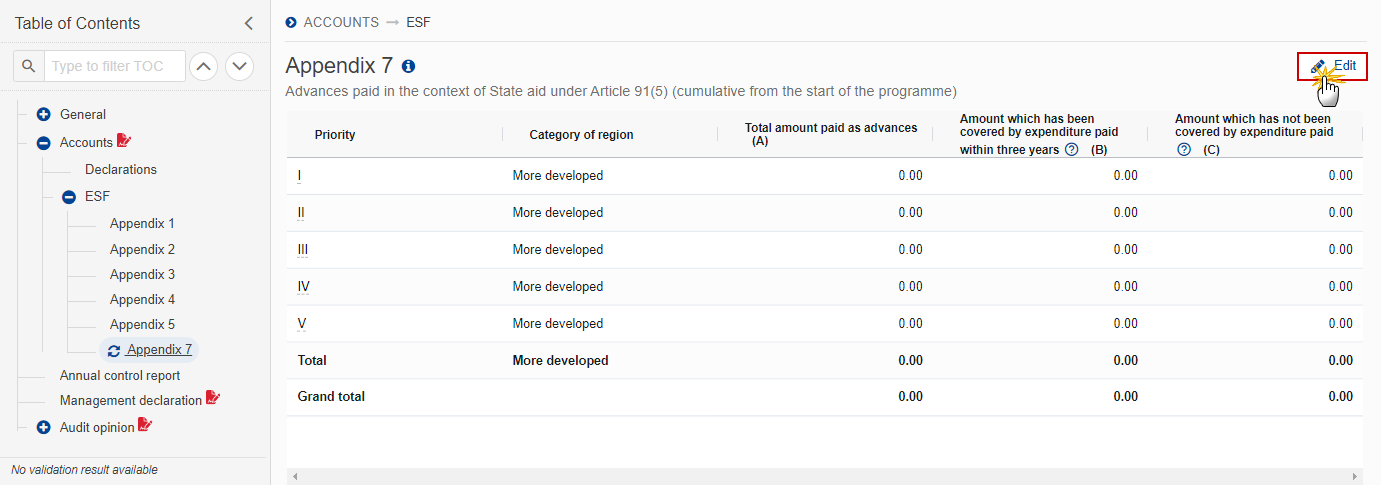Collapse the Accounts tree node

(x=43, y=143)
